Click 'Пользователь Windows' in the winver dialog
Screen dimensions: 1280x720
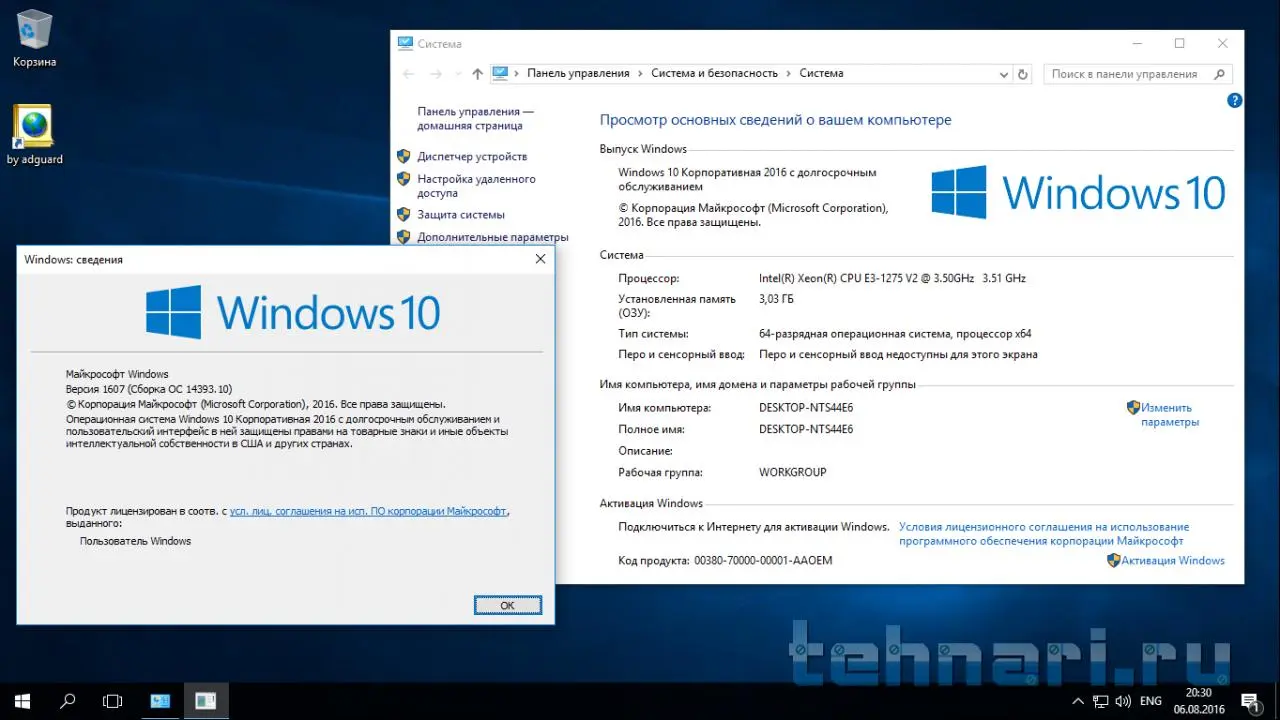135,541
